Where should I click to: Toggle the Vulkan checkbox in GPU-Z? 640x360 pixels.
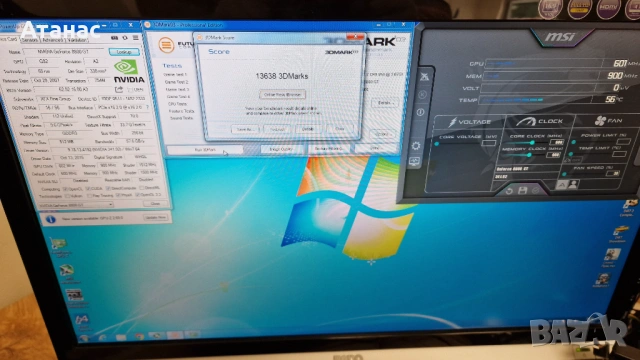click(68, 196)
